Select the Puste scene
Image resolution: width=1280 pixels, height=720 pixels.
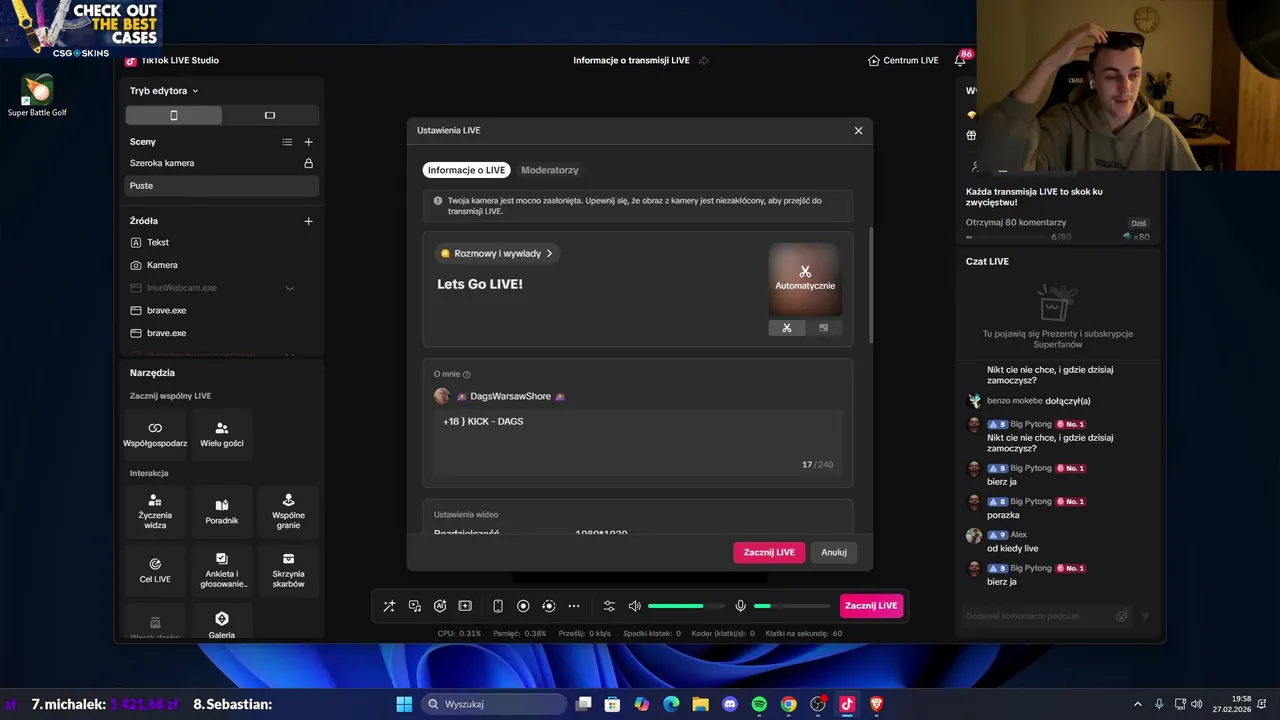[x=222, y=186]
